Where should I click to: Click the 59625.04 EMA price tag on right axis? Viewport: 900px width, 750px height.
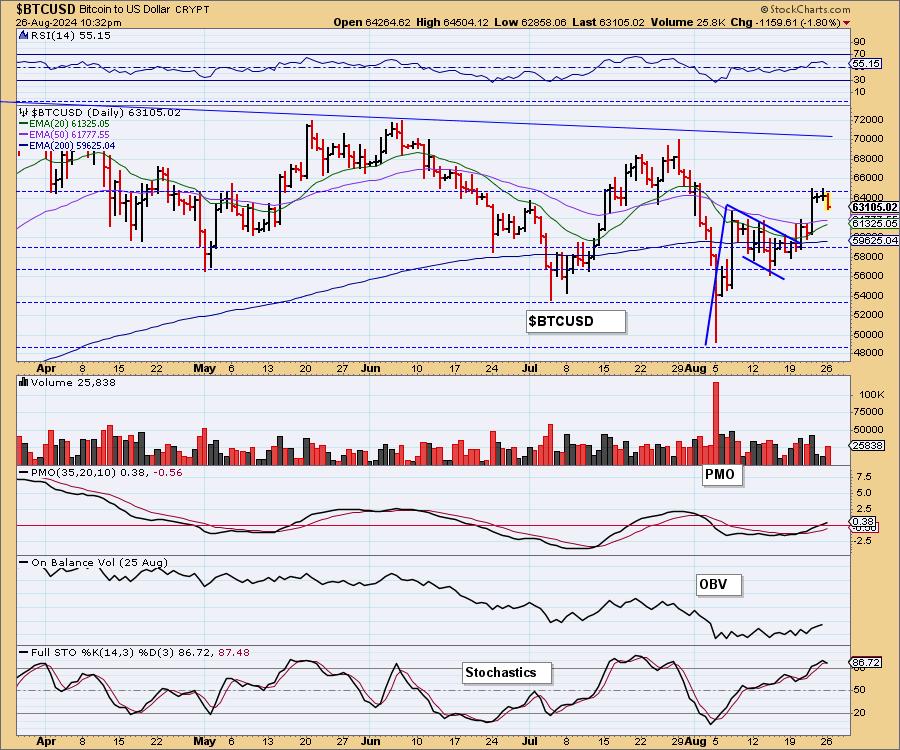pos(874,240)
